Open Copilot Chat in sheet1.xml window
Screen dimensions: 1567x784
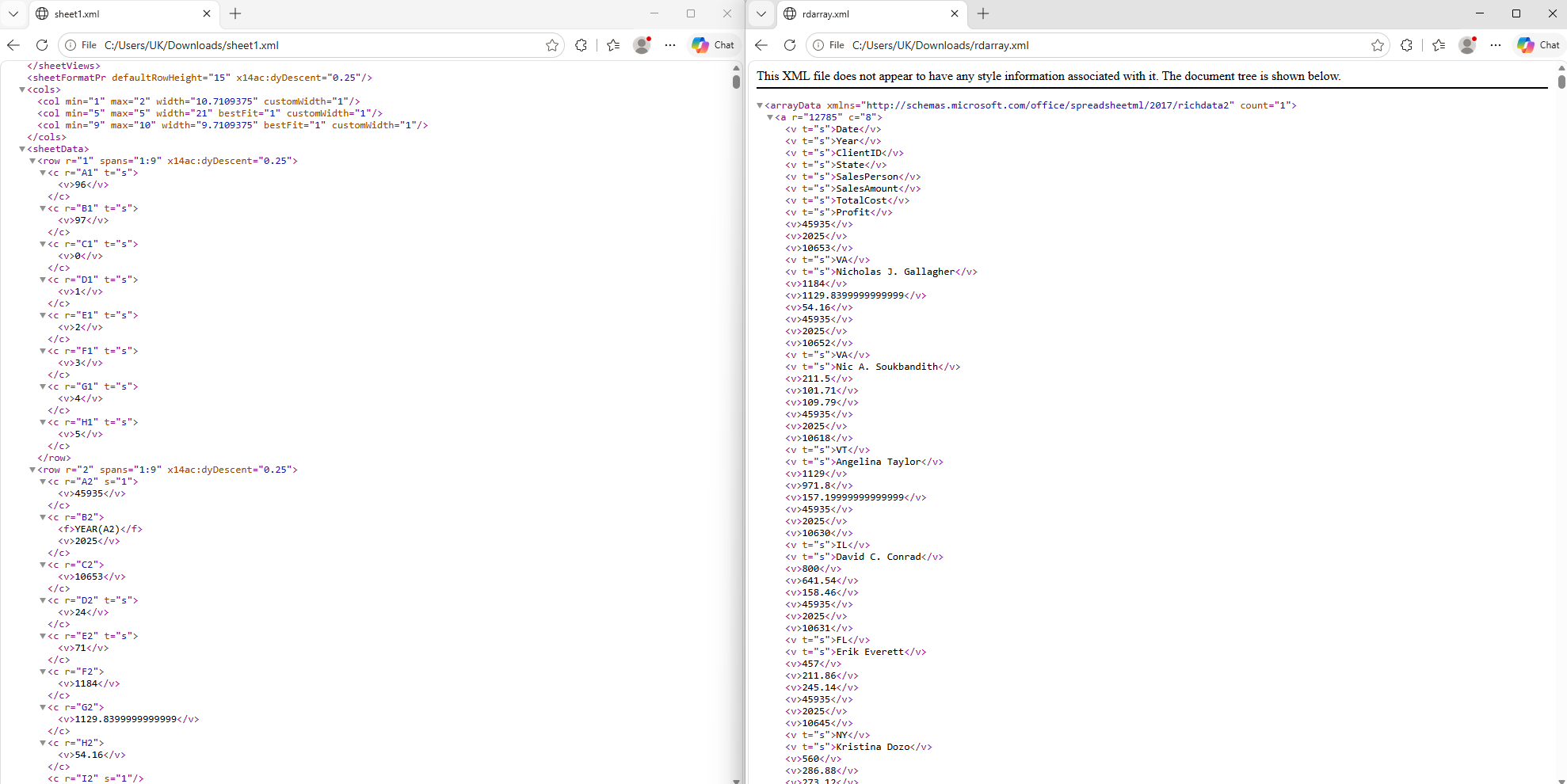tap(713, 45)
